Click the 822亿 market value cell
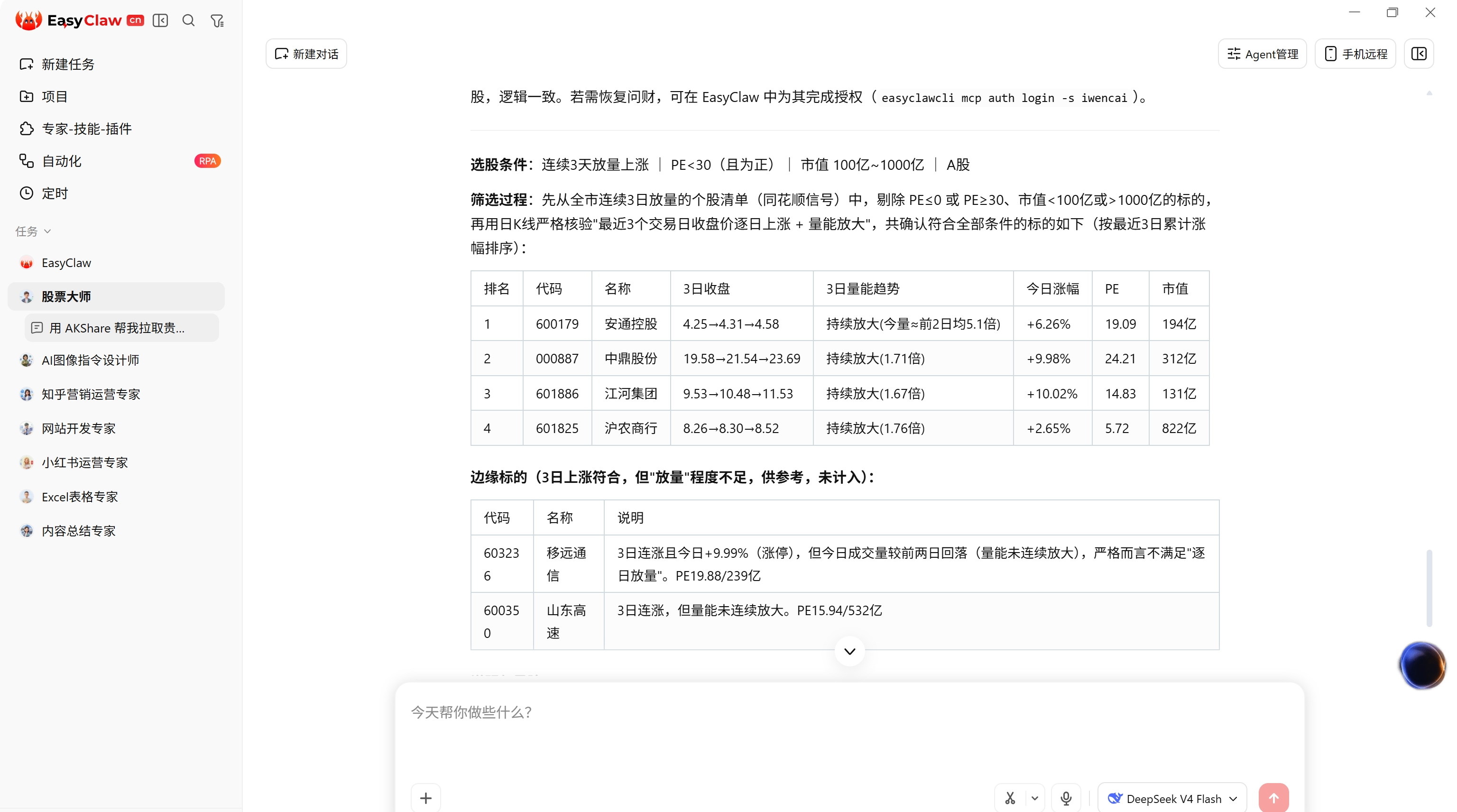1457x812 pixels. [x=1179, y=428]
